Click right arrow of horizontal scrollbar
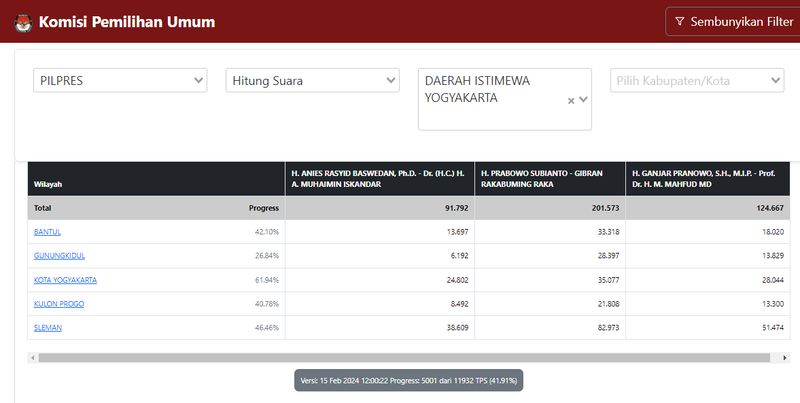Viewport: 800px width, 403px height. 785,358
